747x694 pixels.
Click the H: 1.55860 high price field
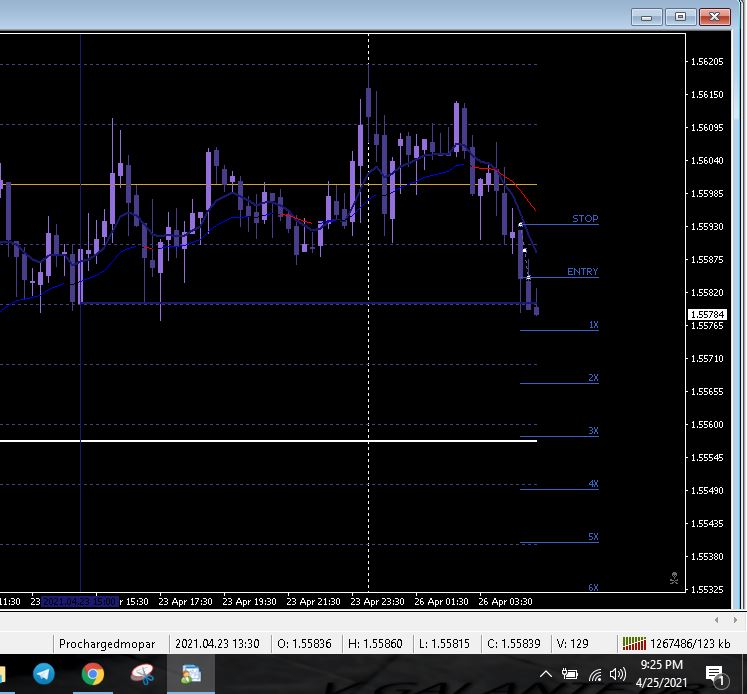(377, 644)
